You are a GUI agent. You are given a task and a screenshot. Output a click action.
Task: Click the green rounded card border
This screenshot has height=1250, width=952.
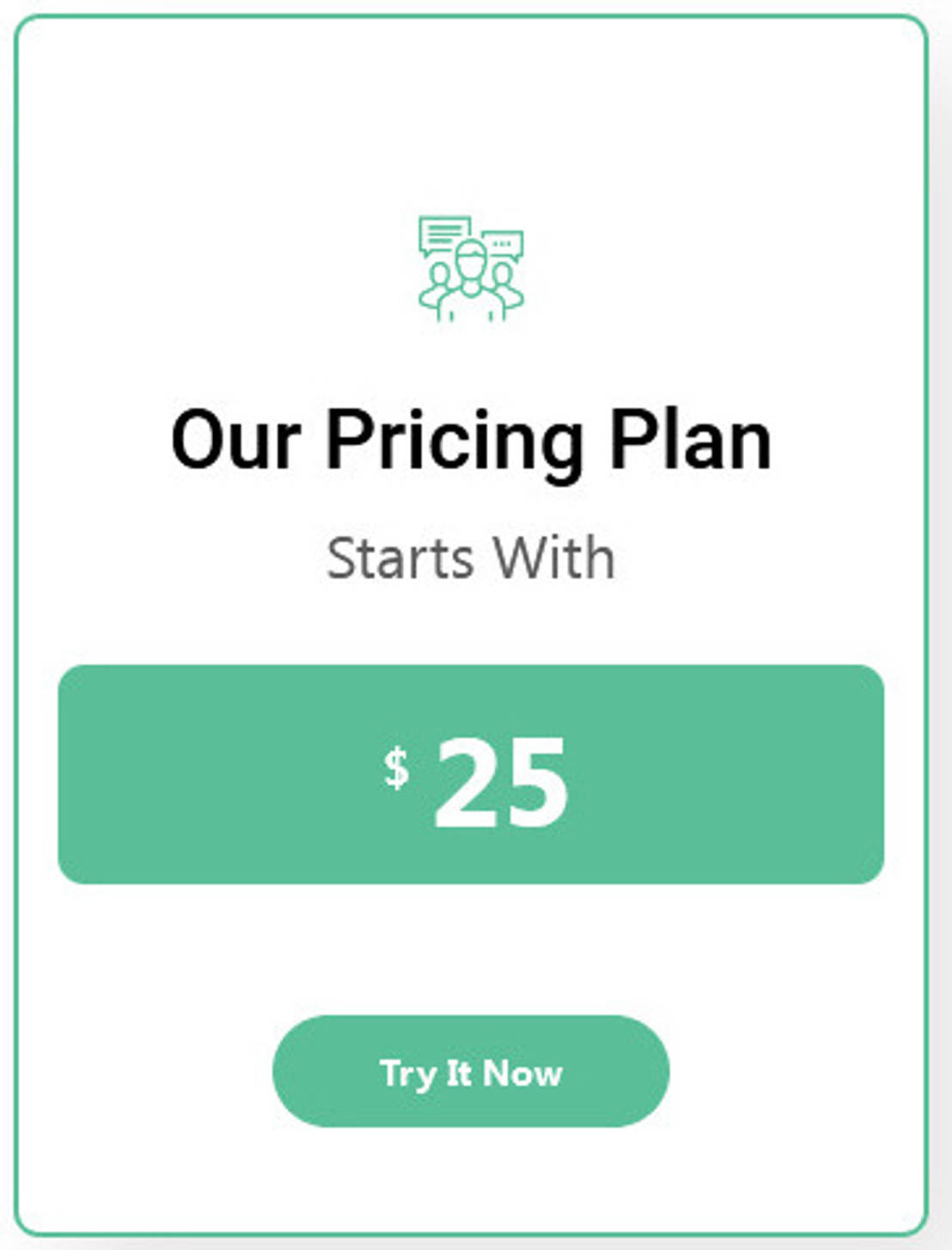pyautogui.click(x=15, y=625)
